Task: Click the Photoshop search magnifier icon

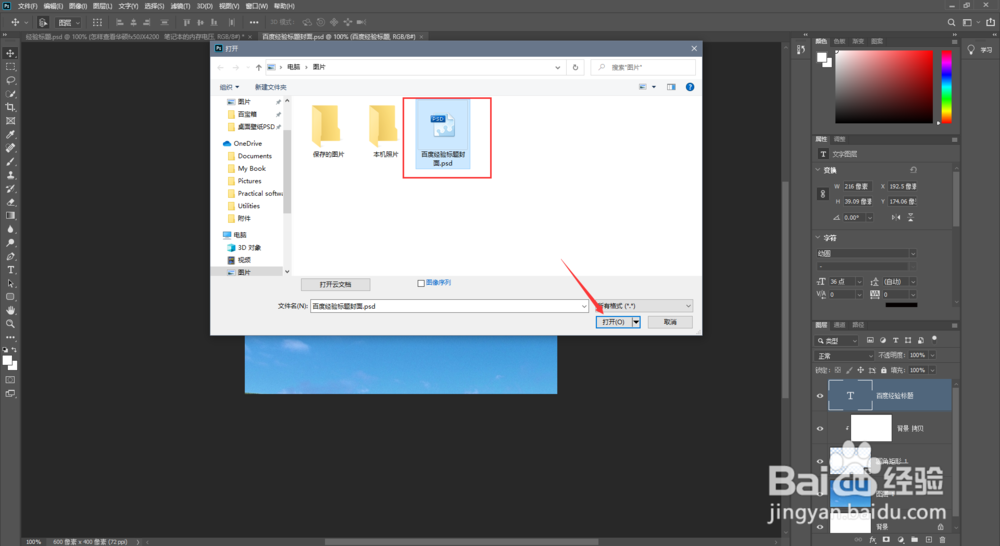Action: pyautogui.click(x=951, y=22)
